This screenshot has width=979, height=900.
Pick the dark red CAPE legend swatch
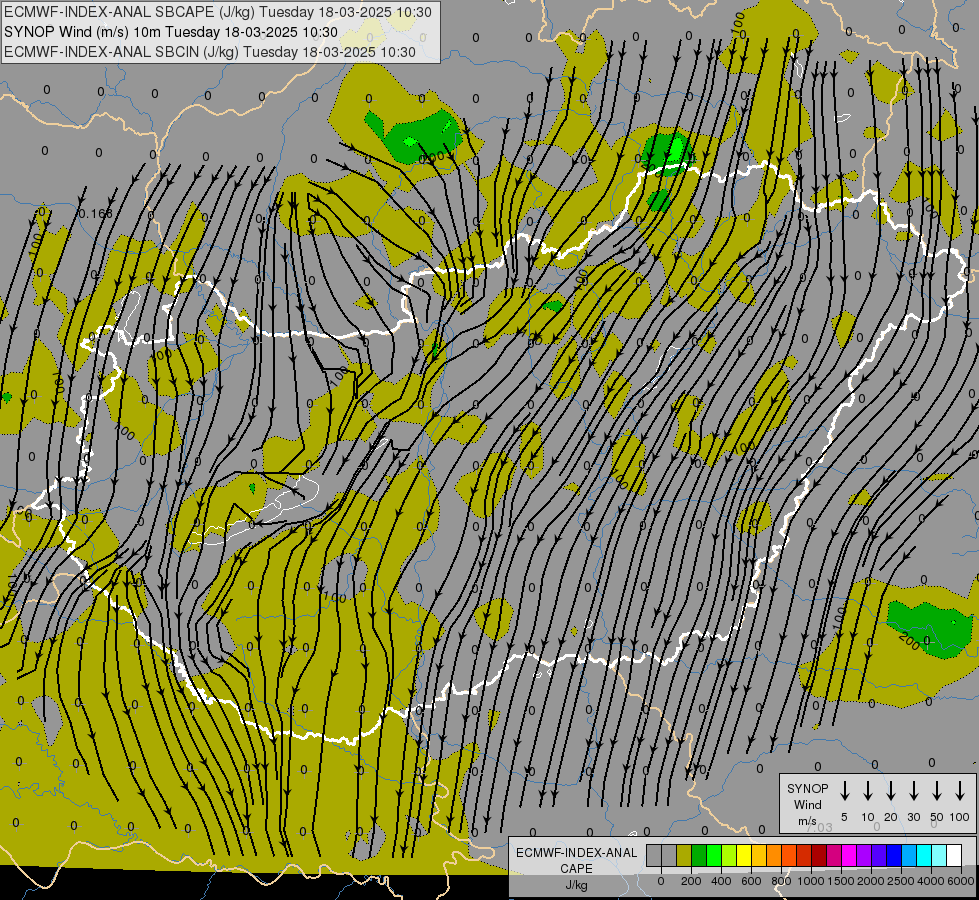click(820, 855)
